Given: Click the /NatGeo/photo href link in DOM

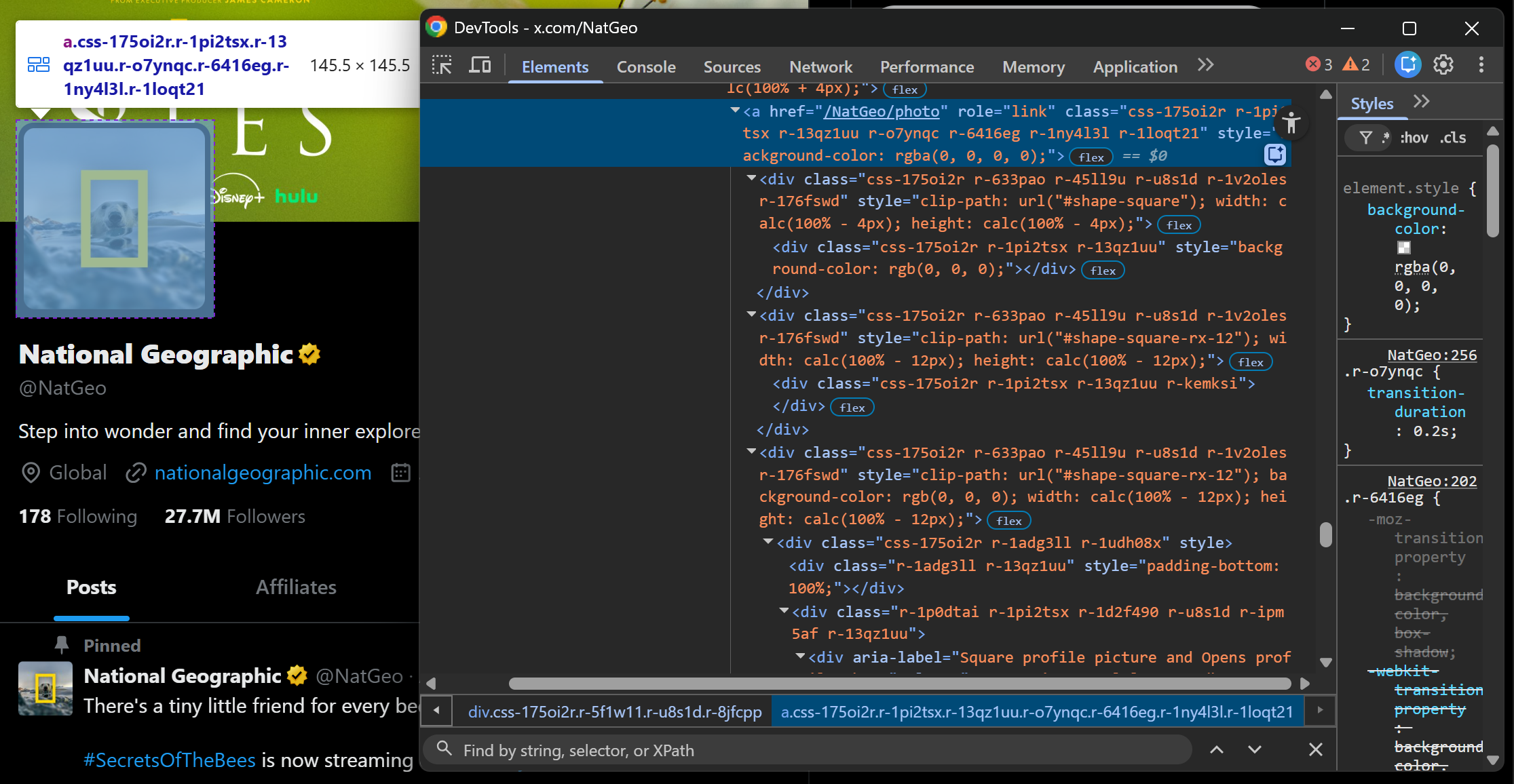Looking at the screenshot, I should click(881, 111).
